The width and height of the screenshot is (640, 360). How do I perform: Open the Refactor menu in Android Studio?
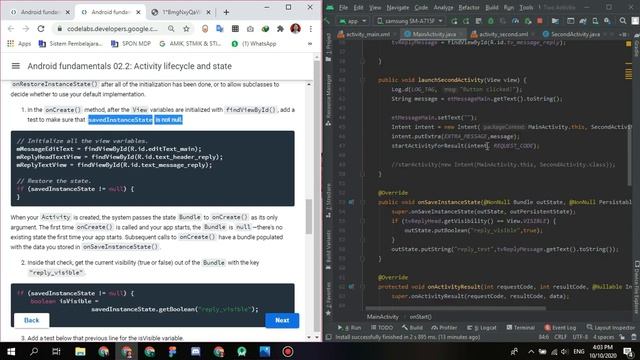(x=469, y=7)
